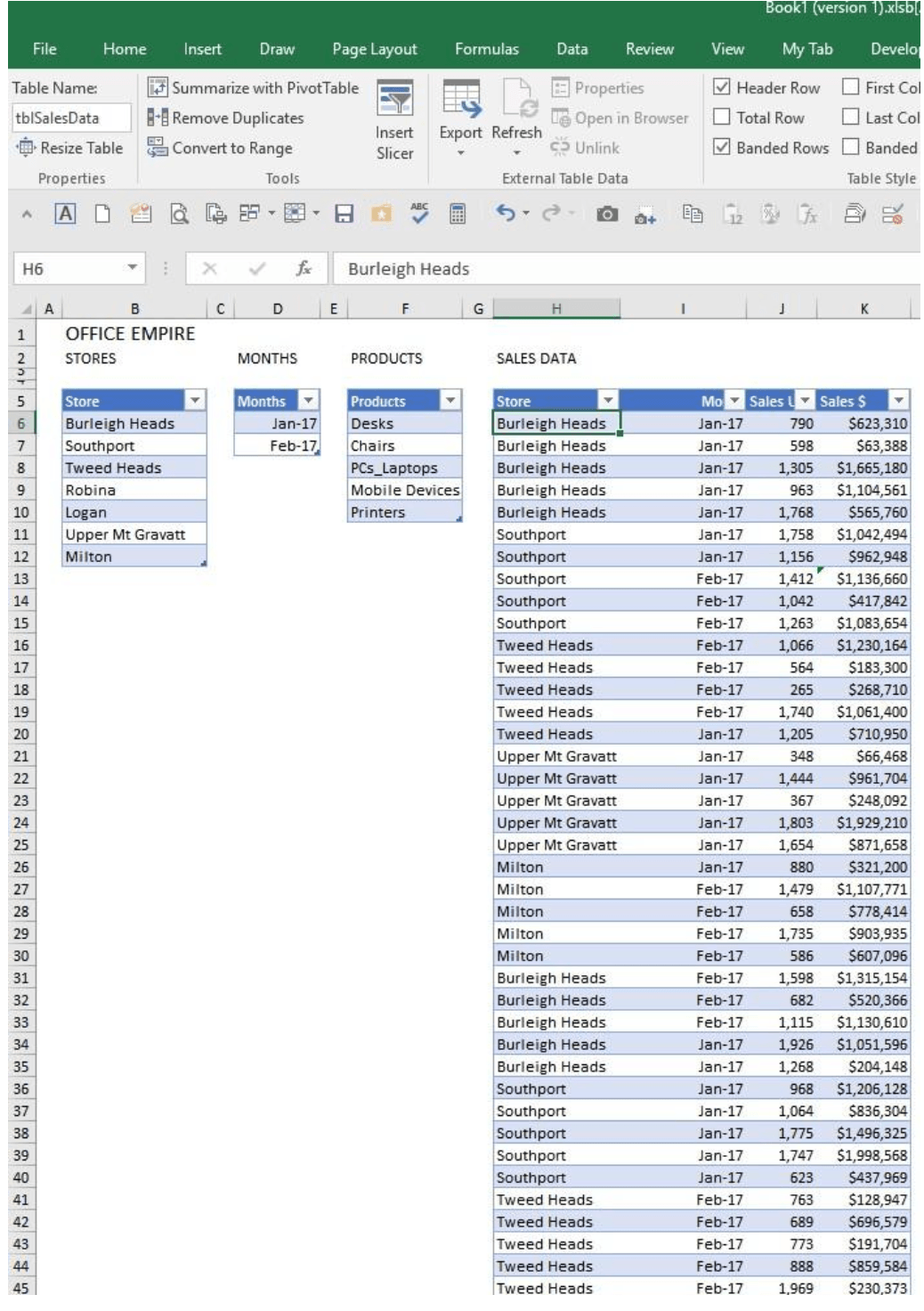Click the ABC Spelling check icon

coord(419,212)
